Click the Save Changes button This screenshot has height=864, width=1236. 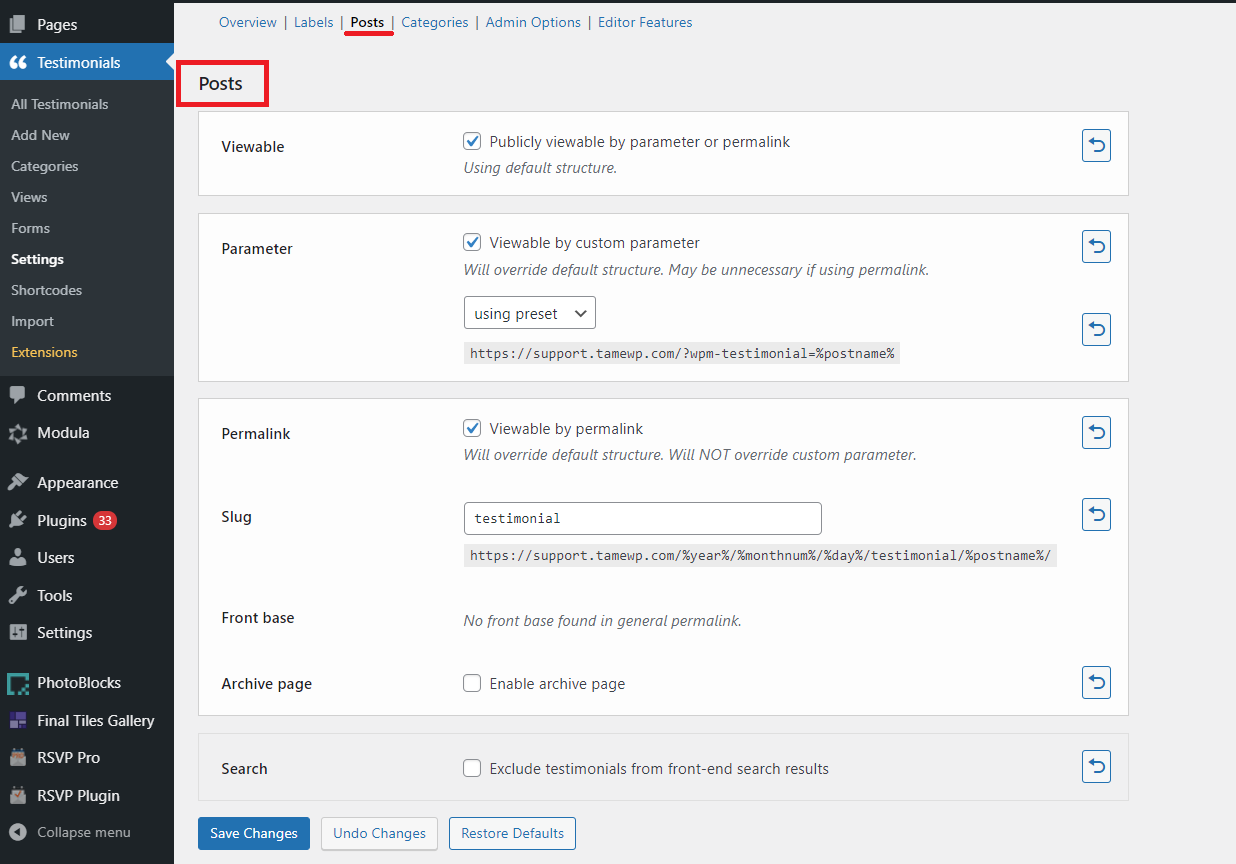point(254,833)
